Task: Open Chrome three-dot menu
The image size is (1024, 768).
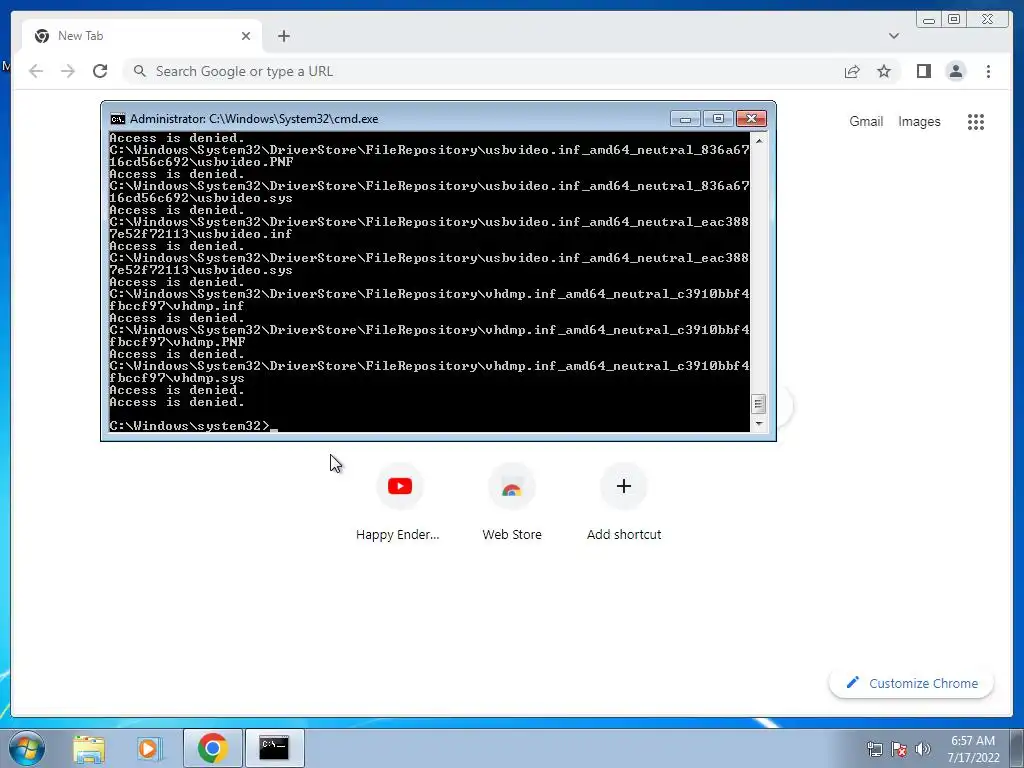Action: click(x=988, y=71)
